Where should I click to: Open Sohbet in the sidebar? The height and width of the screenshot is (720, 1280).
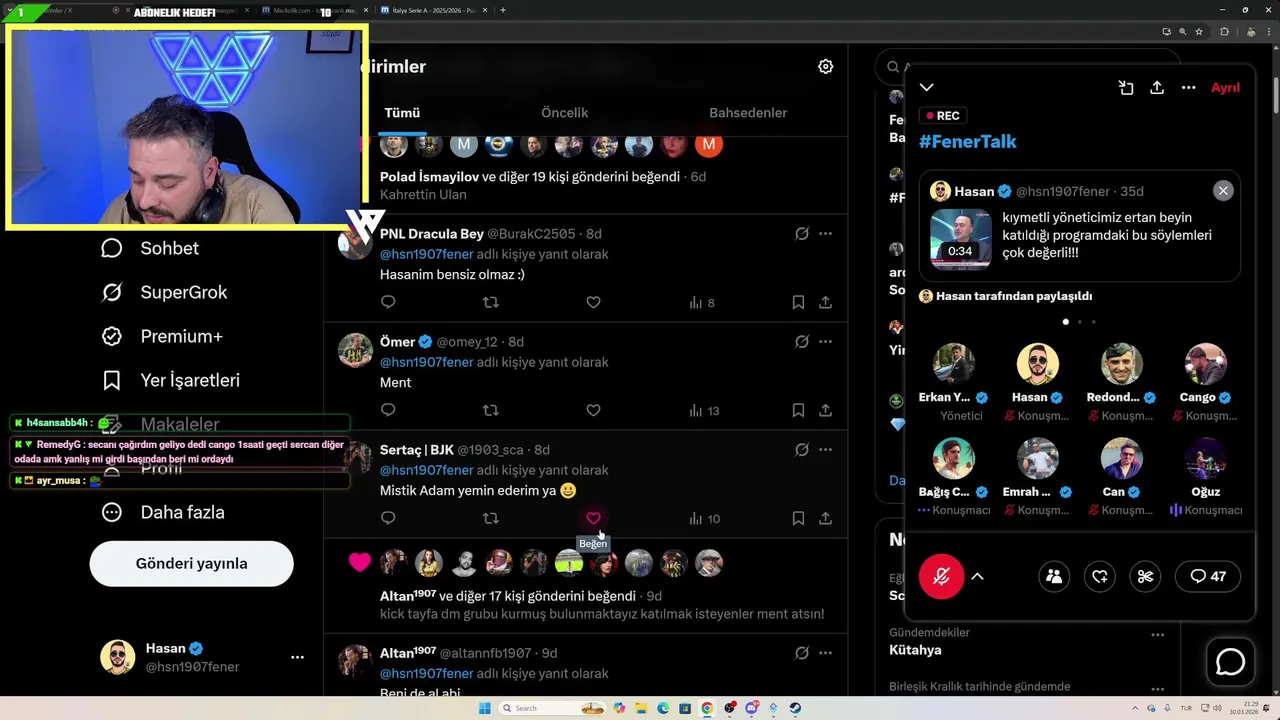pos(150,248)
